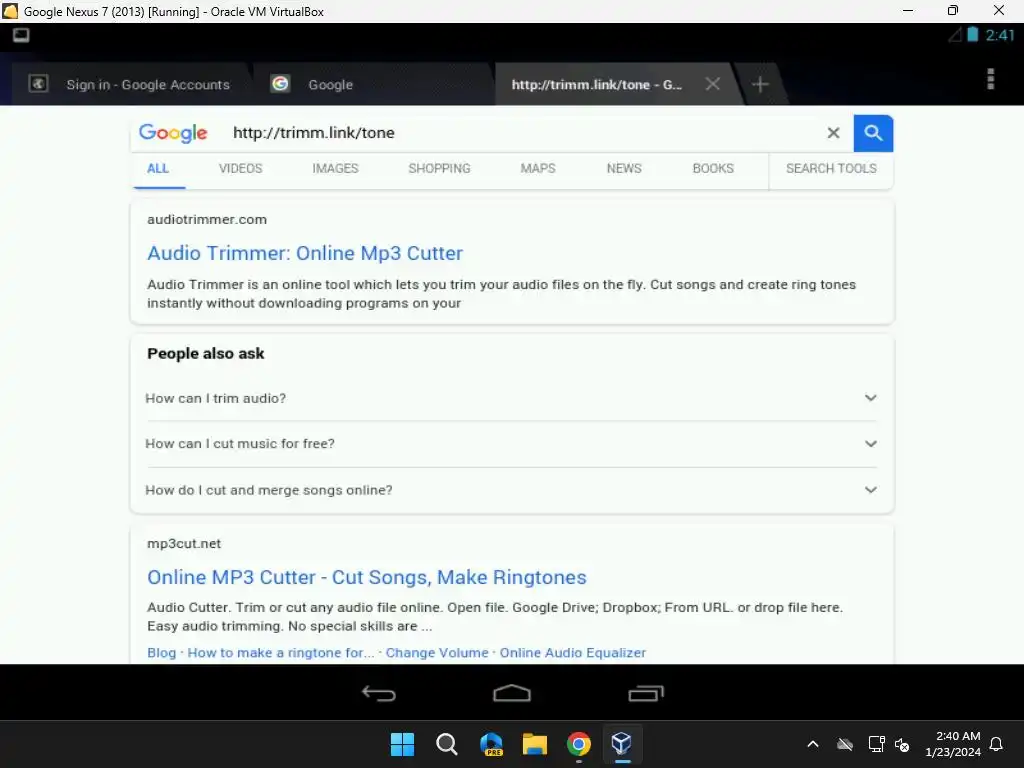The image size is (1024, 768).
Task: Click the Android screenshot notification icon
Action: tap(21, 35)
